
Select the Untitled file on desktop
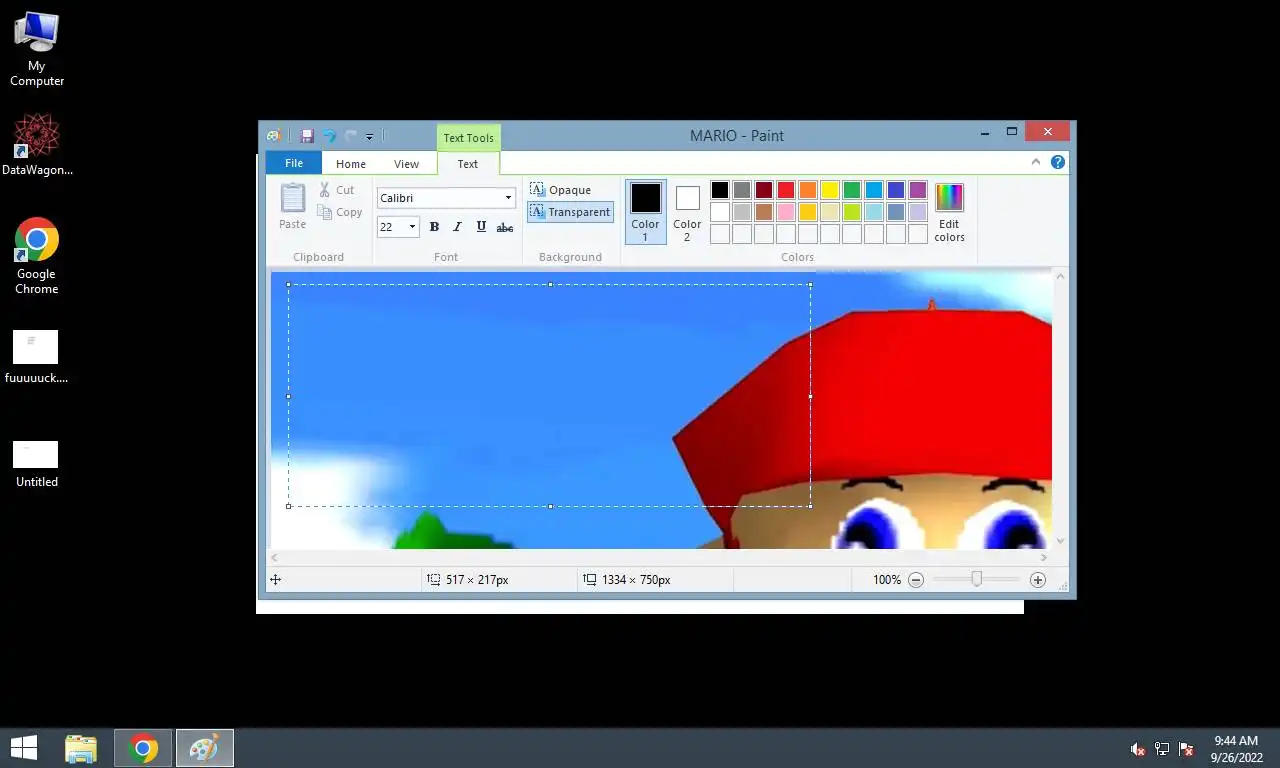36,465
